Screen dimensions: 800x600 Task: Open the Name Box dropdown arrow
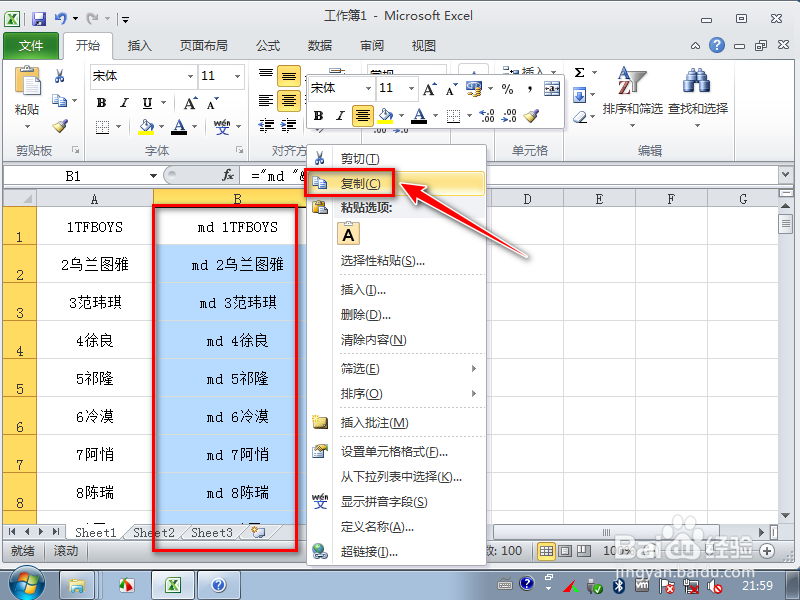click(x=153, y=176)
